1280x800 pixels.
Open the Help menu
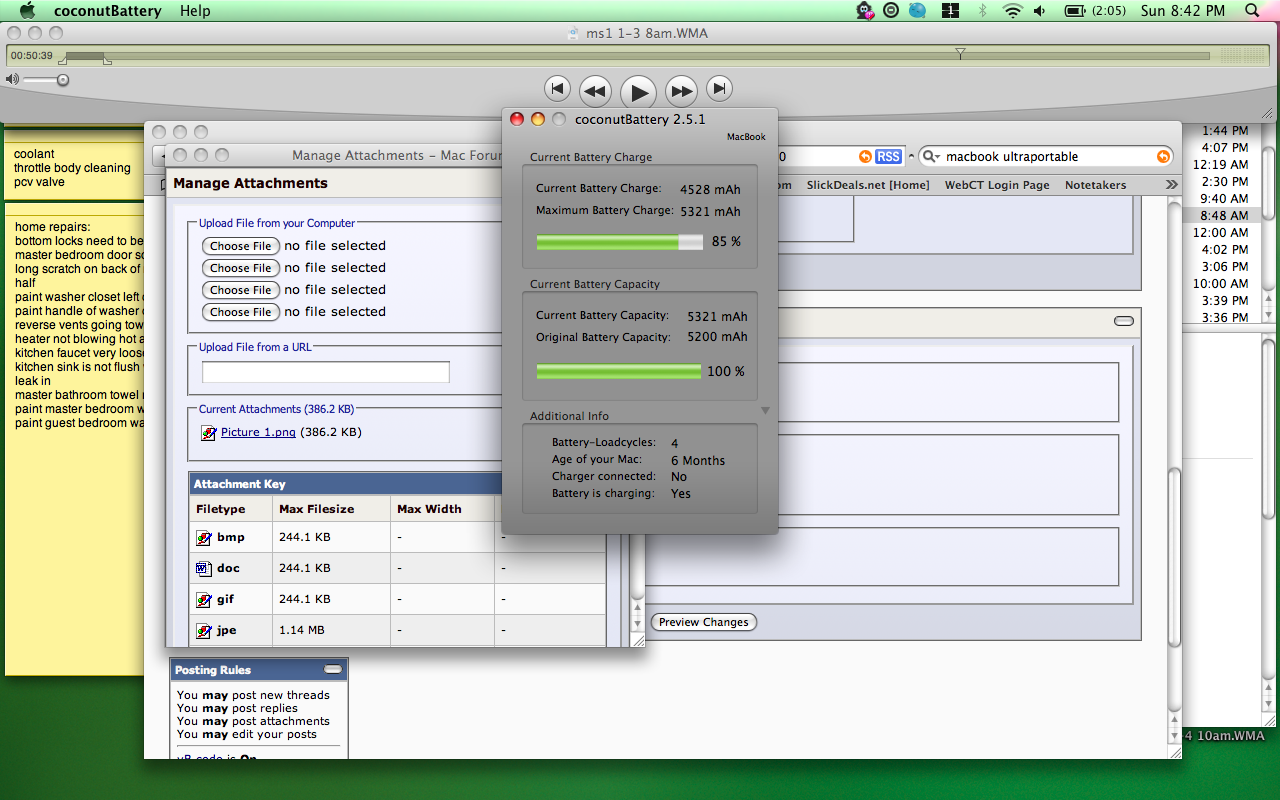(x=195, y=11)
